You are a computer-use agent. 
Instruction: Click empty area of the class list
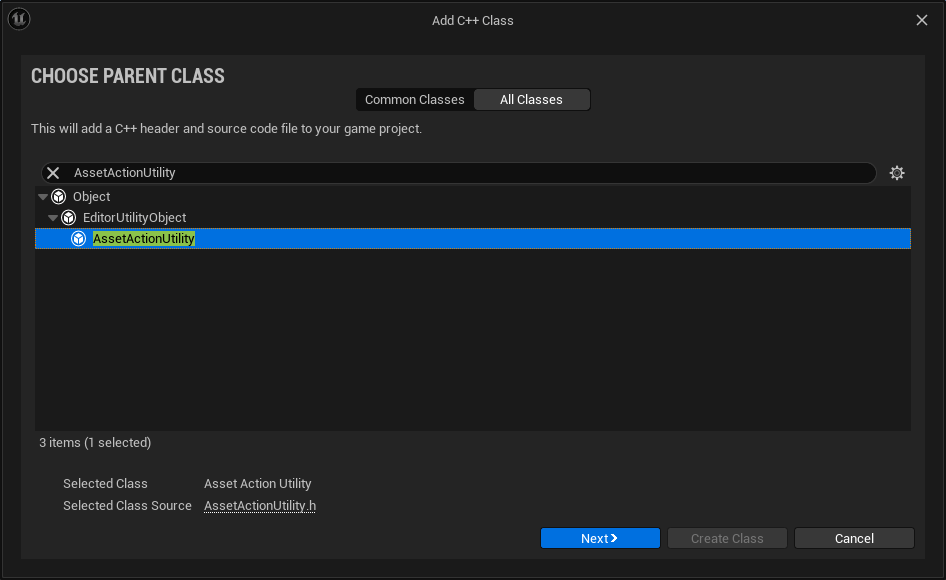pyautogui.click(x=472, y=340)
